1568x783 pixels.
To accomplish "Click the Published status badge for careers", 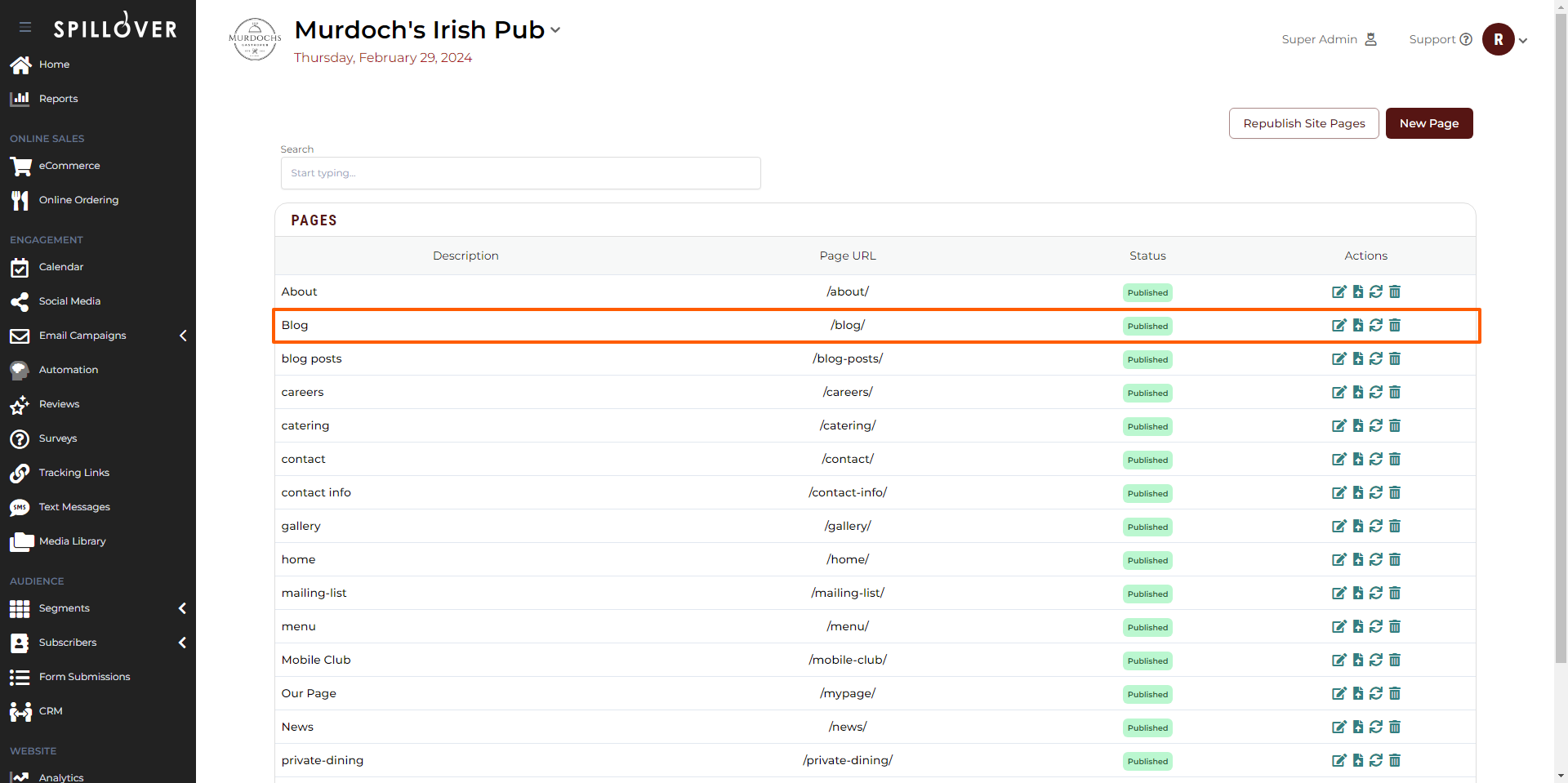I will click(x=1147, y=393).
